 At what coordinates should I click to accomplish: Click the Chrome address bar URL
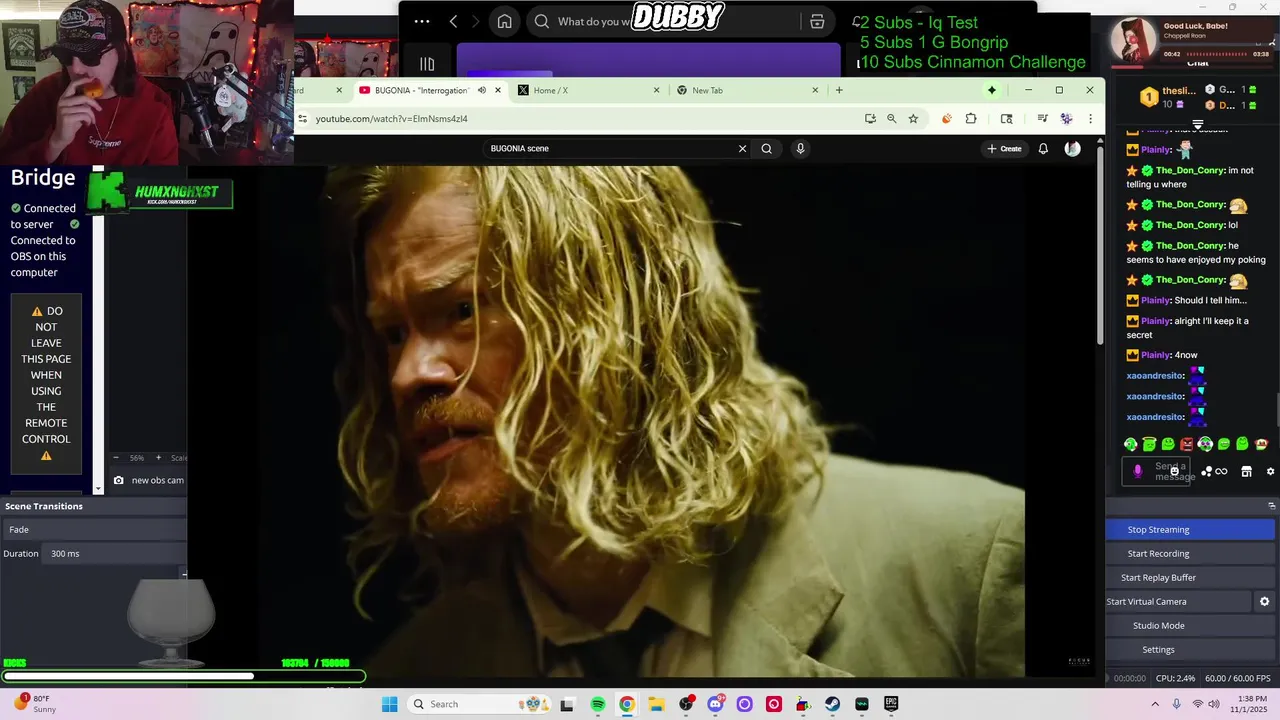[x=391, y=119]
